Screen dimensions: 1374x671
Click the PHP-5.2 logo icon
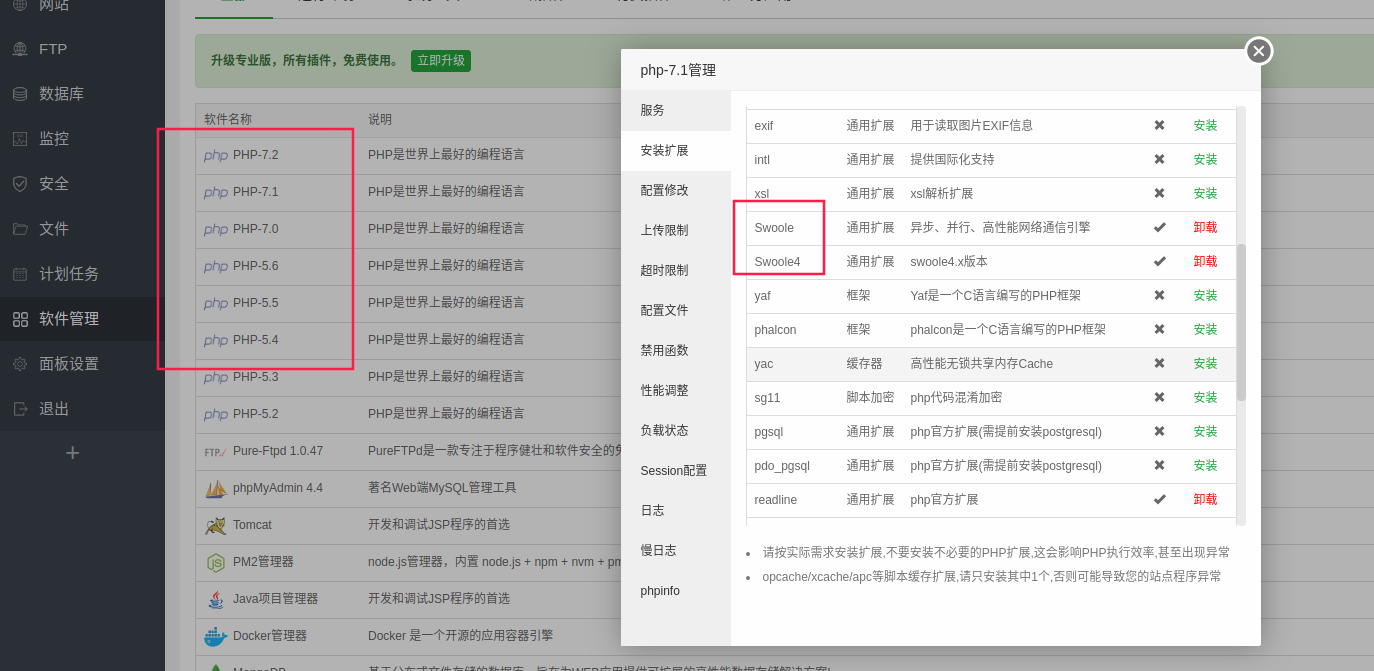tap(216, 414)
